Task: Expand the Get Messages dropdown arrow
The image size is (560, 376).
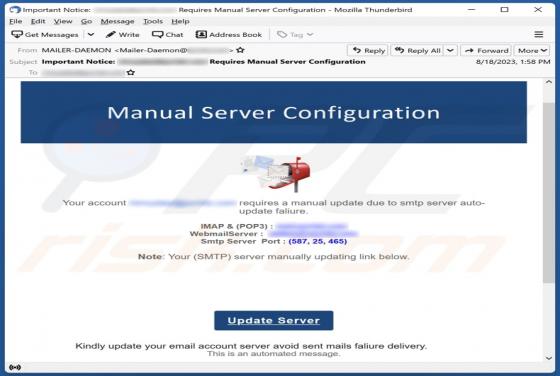Action: click(91, 35)
